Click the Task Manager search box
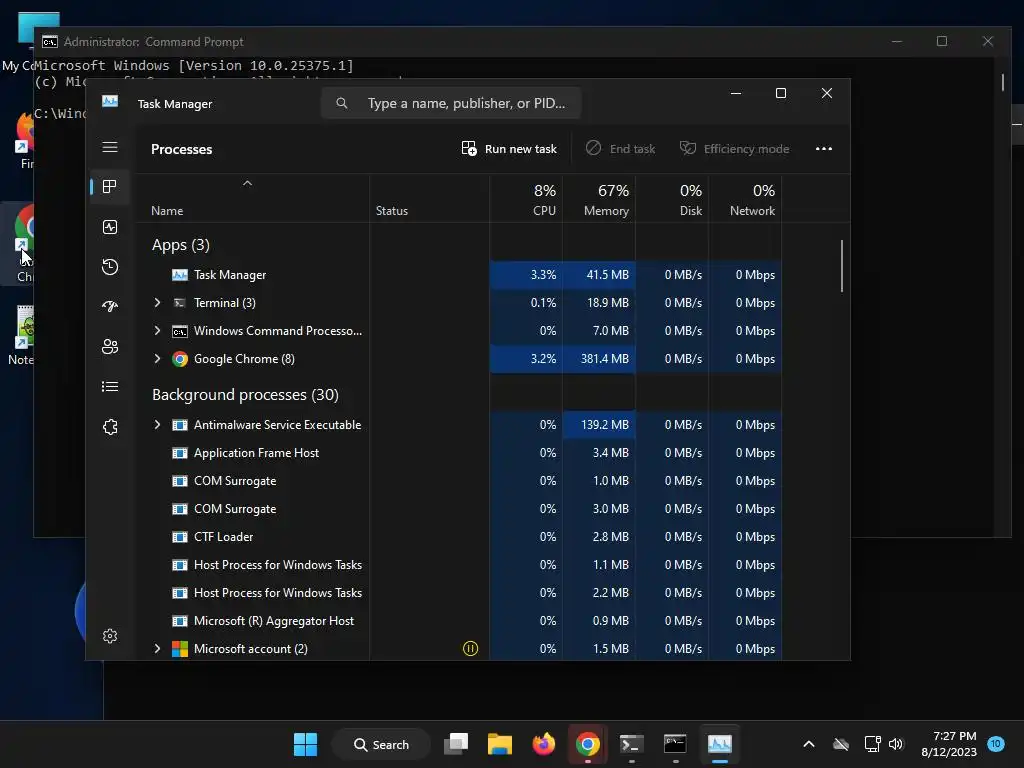Screen dimensions: 1024x768 (x=451, y=103)
